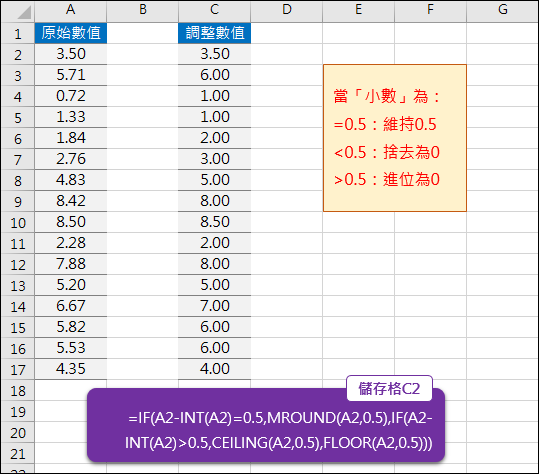Select cell A11 containing 2.28
Screen dimensions: 539x474
pos(70,243)
